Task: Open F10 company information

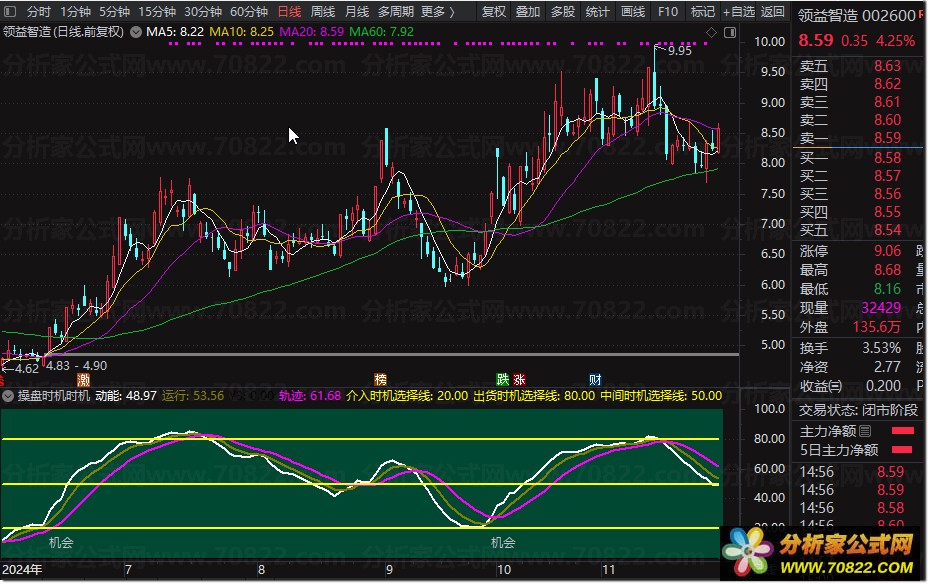Action: coord(668,11)
